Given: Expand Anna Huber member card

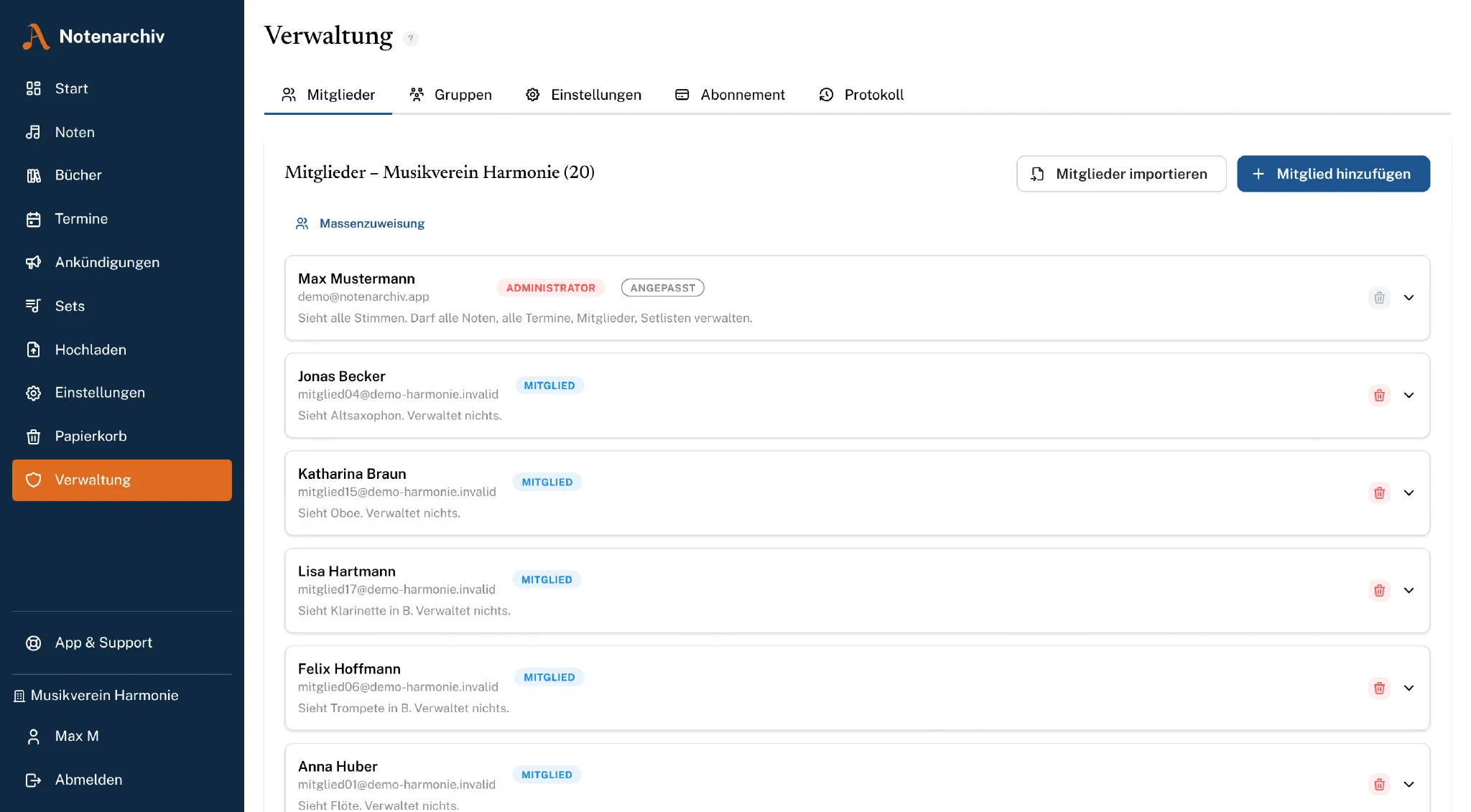Looking at the screenshot, I should coord(1409,784).
